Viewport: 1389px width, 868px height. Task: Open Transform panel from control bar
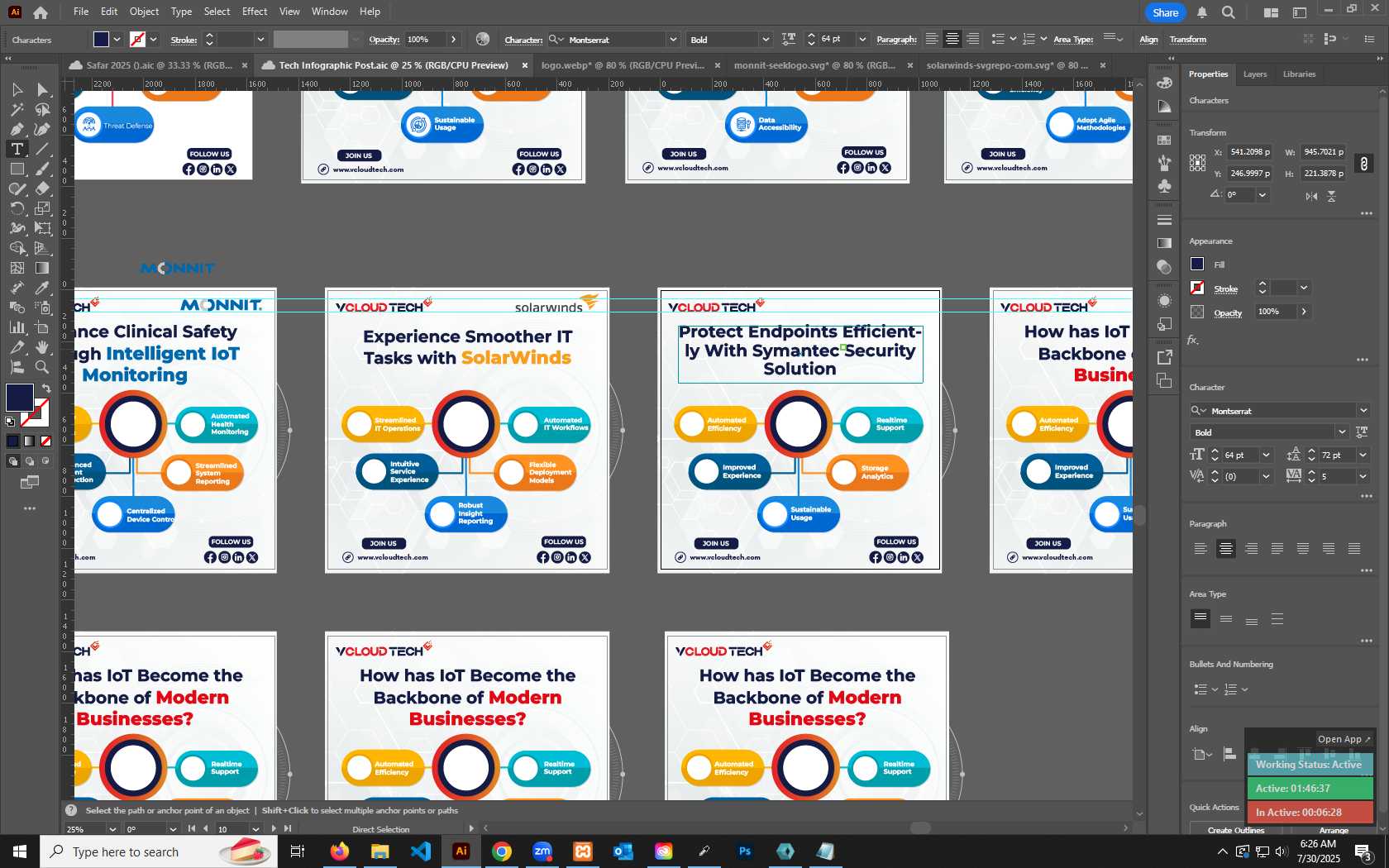click(1187, 40)
